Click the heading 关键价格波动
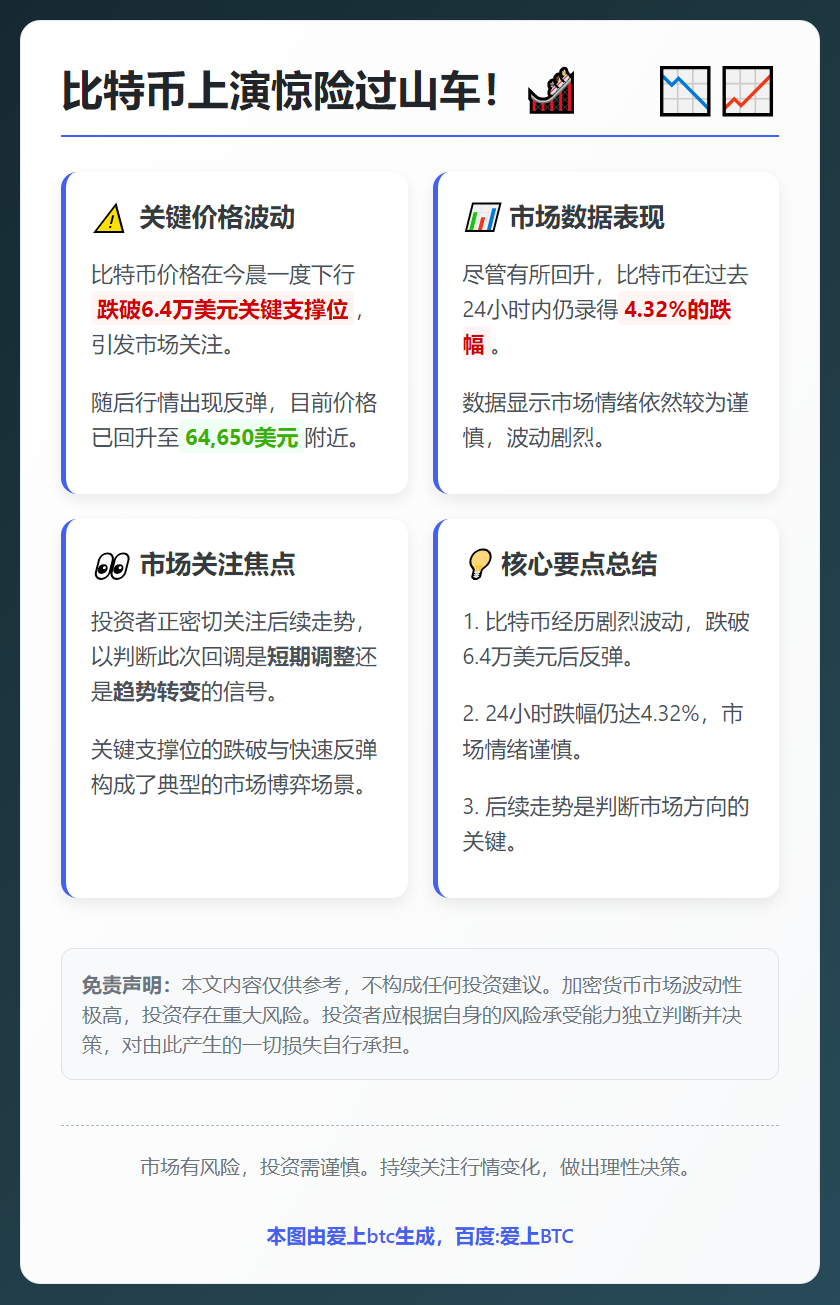The height and width of the screenshot is (1305, 840). click(217, 218)
